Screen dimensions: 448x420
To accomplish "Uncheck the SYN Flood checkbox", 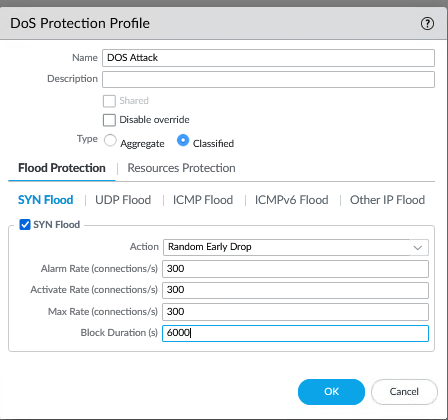I will (25, 225).
